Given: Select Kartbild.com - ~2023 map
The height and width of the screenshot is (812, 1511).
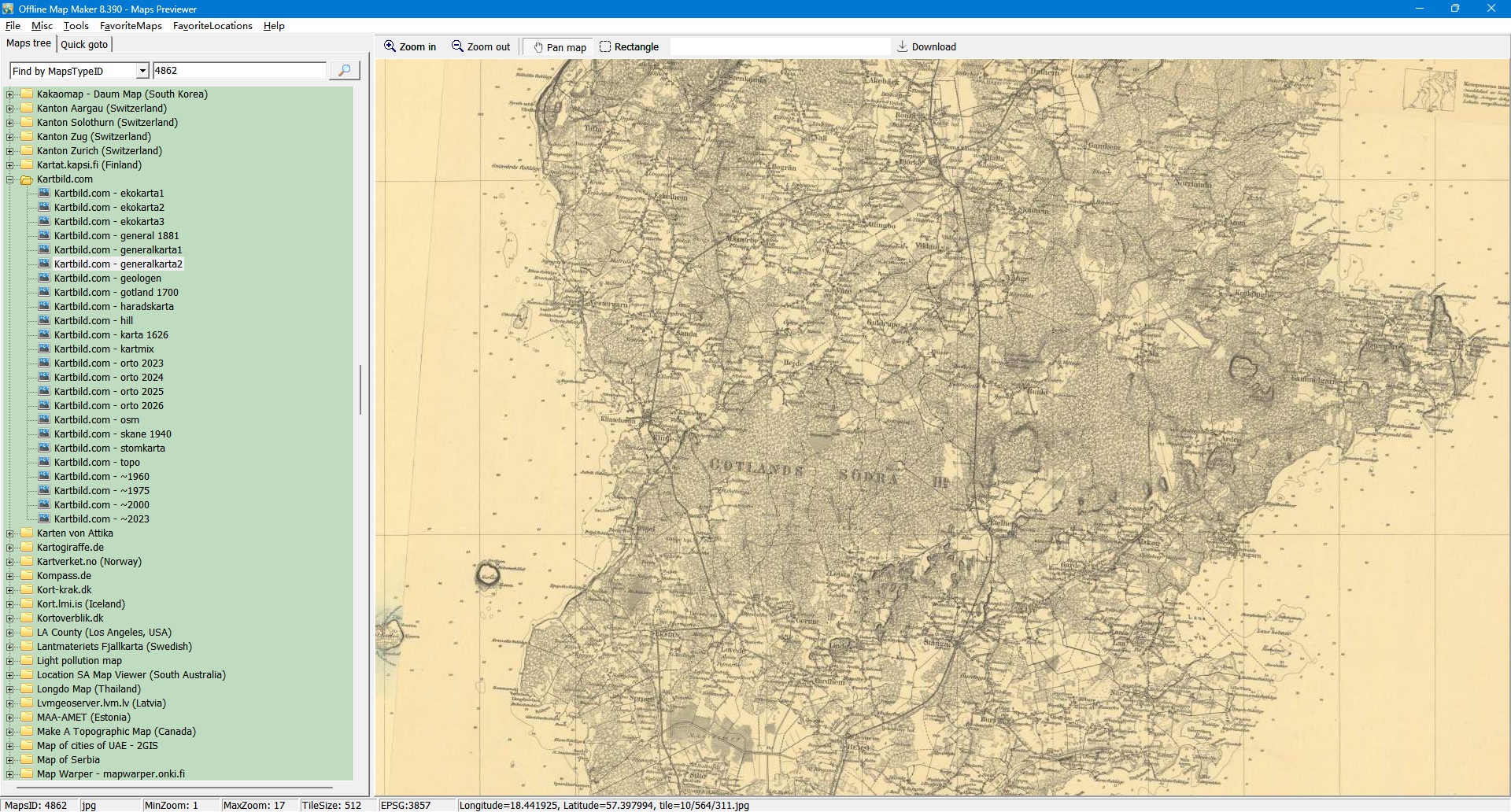Looking at the screenshot, I should point(102,519).
